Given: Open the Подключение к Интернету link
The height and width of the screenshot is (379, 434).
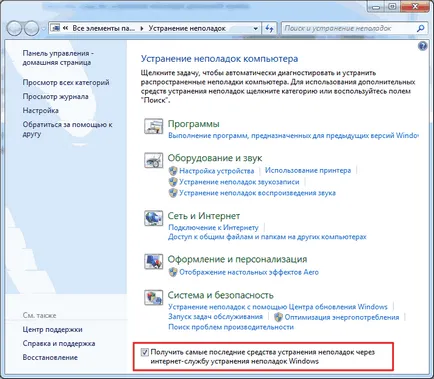Looking at the screenshot, I should (x=213, y=227).
